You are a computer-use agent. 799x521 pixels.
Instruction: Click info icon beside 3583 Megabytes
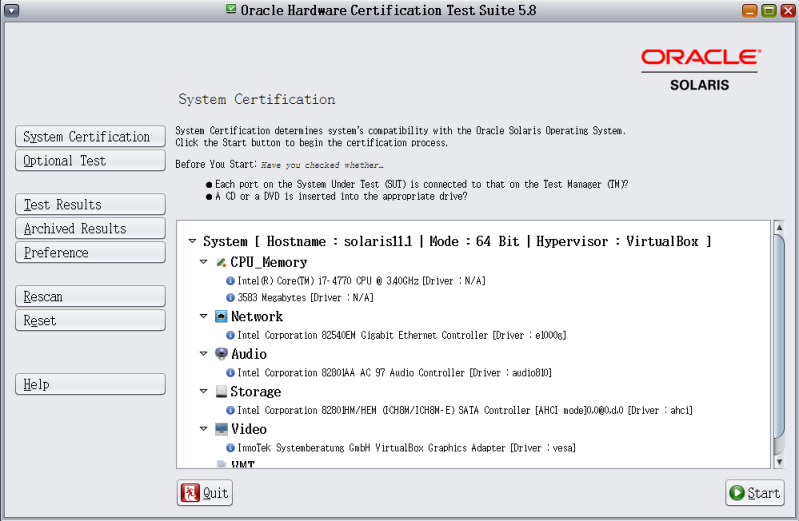click(x=230, y=298)
